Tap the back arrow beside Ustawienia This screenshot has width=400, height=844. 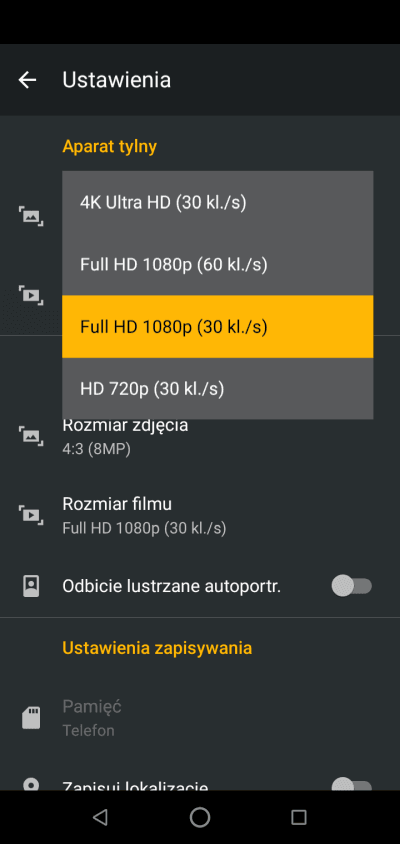tap(27, 80)
